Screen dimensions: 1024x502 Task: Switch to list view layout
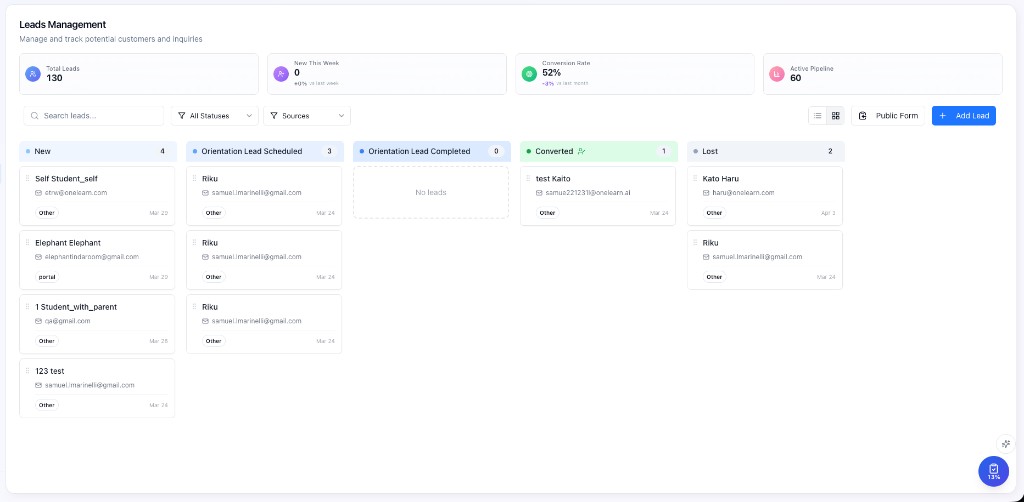click(818, 116)
